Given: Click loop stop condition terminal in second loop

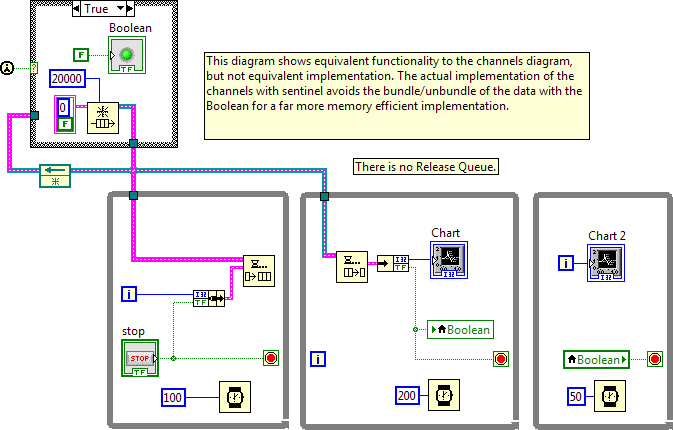Looking at the screenshot, I should tap(501, 359).
